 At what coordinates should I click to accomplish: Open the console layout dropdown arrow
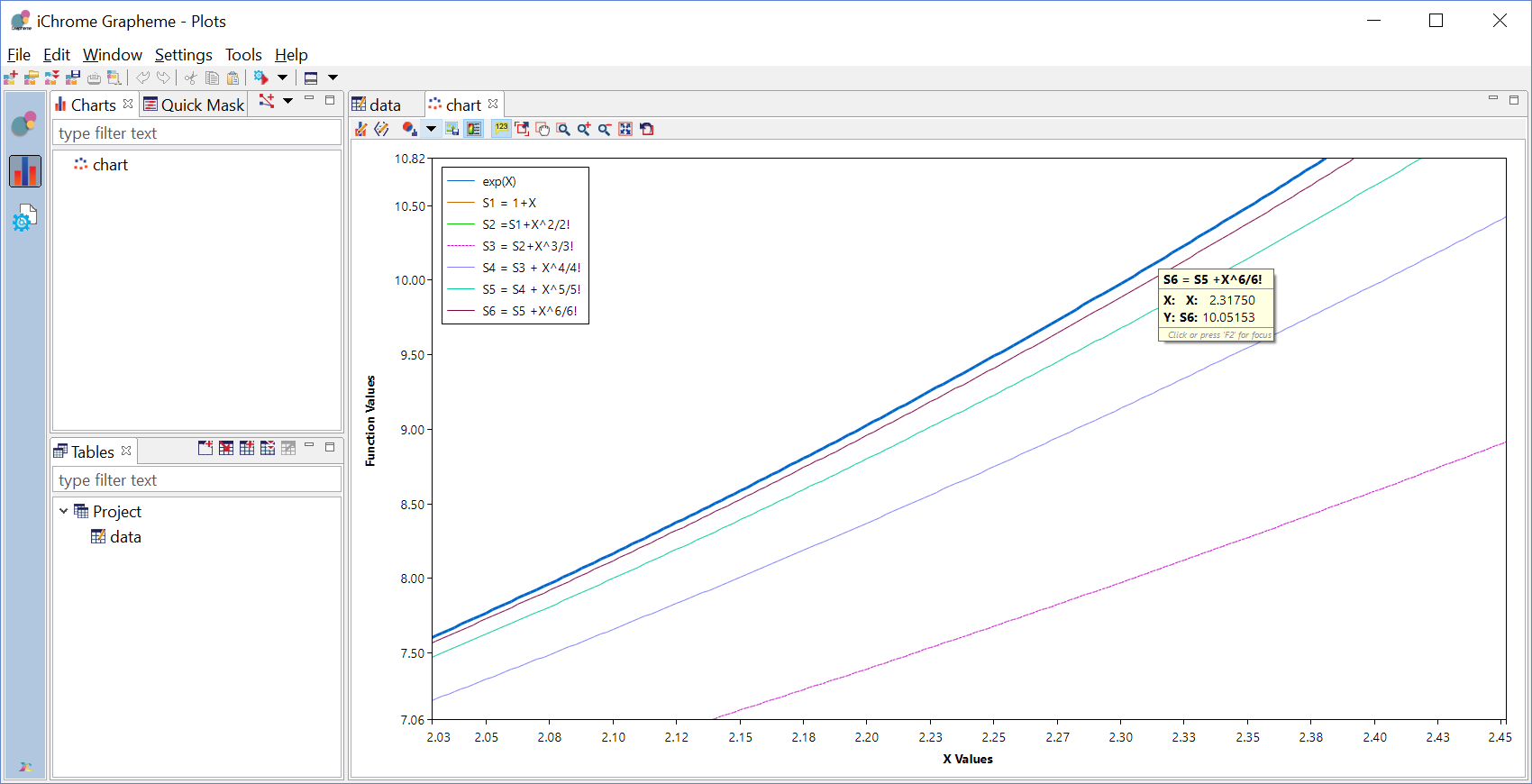pyautogui.click(x=333, y=77)
